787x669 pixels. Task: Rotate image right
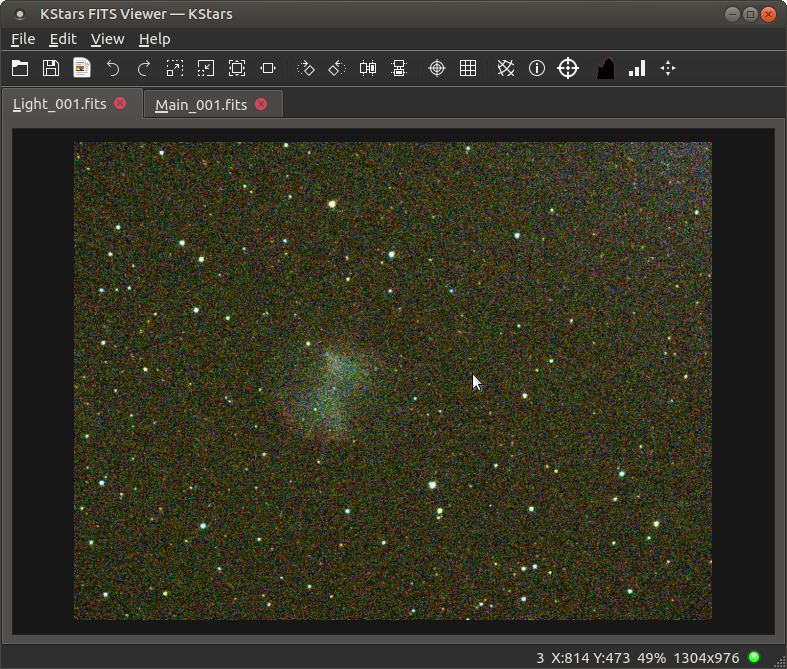tap(306, 68)
